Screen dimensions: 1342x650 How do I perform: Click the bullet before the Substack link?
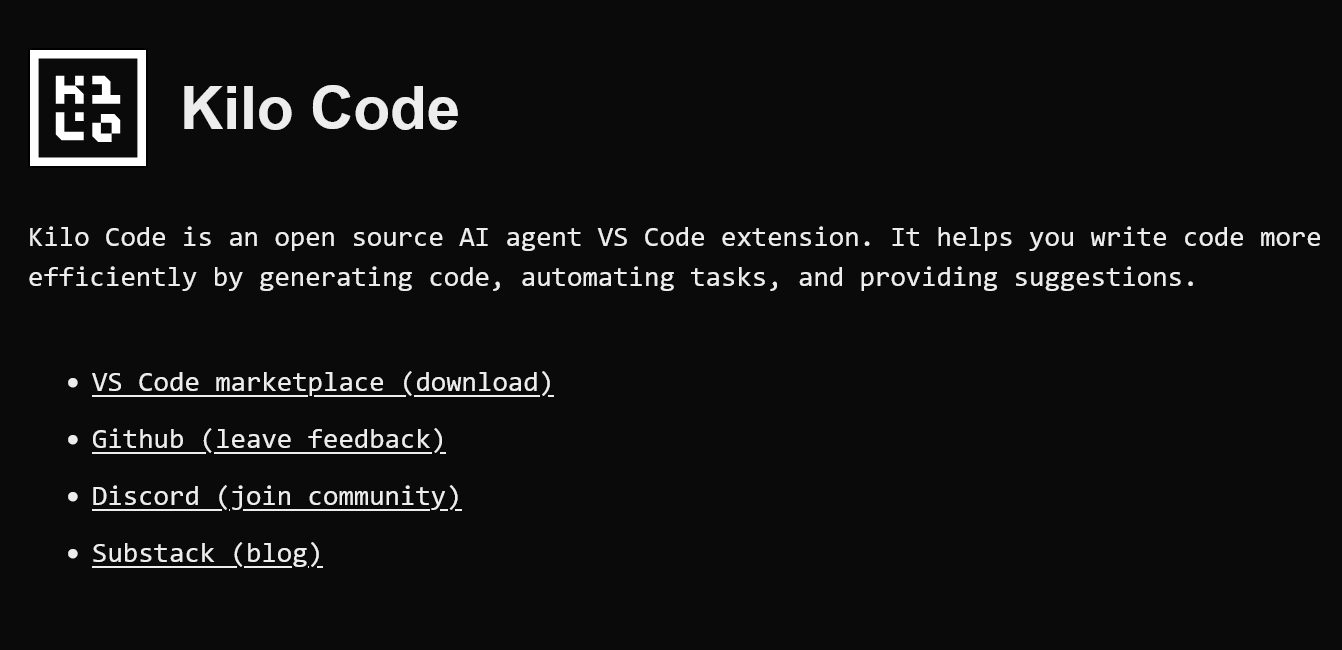[72, 554]
